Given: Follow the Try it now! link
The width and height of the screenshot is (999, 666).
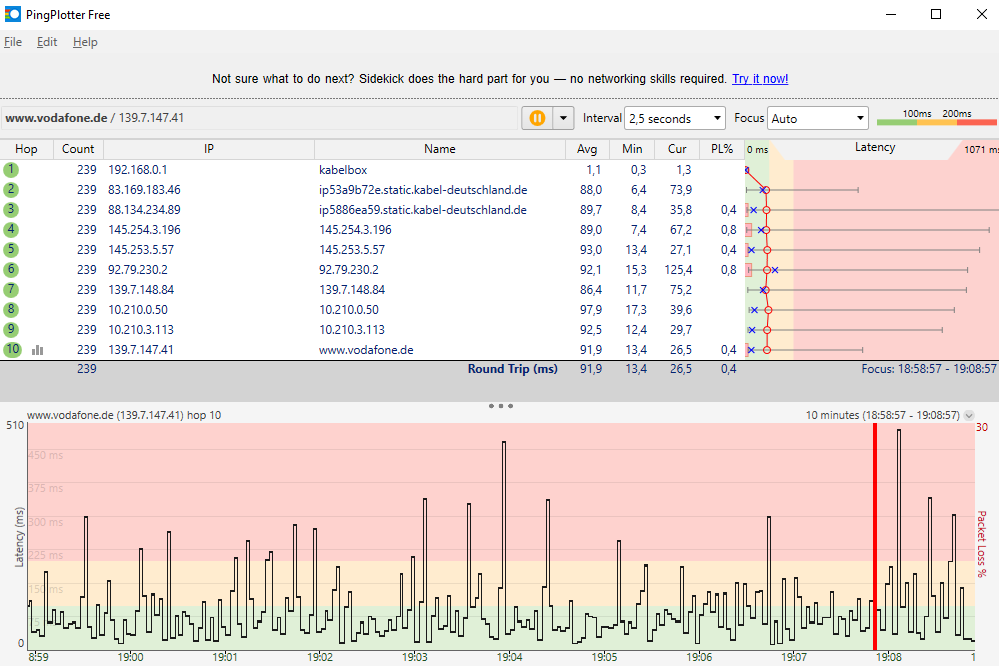Looking at the screenshot, I should [760, 79].
